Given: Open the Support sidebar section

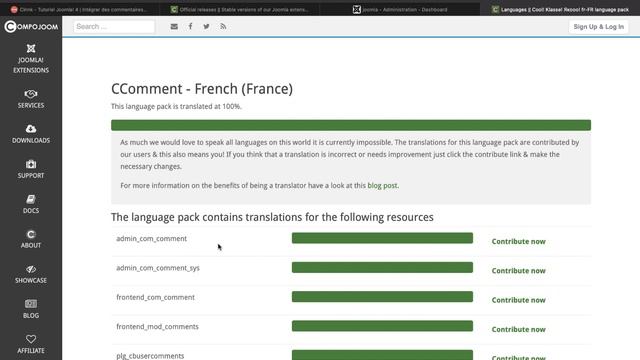Looking at the screenshot, I should tap(31, 169).
